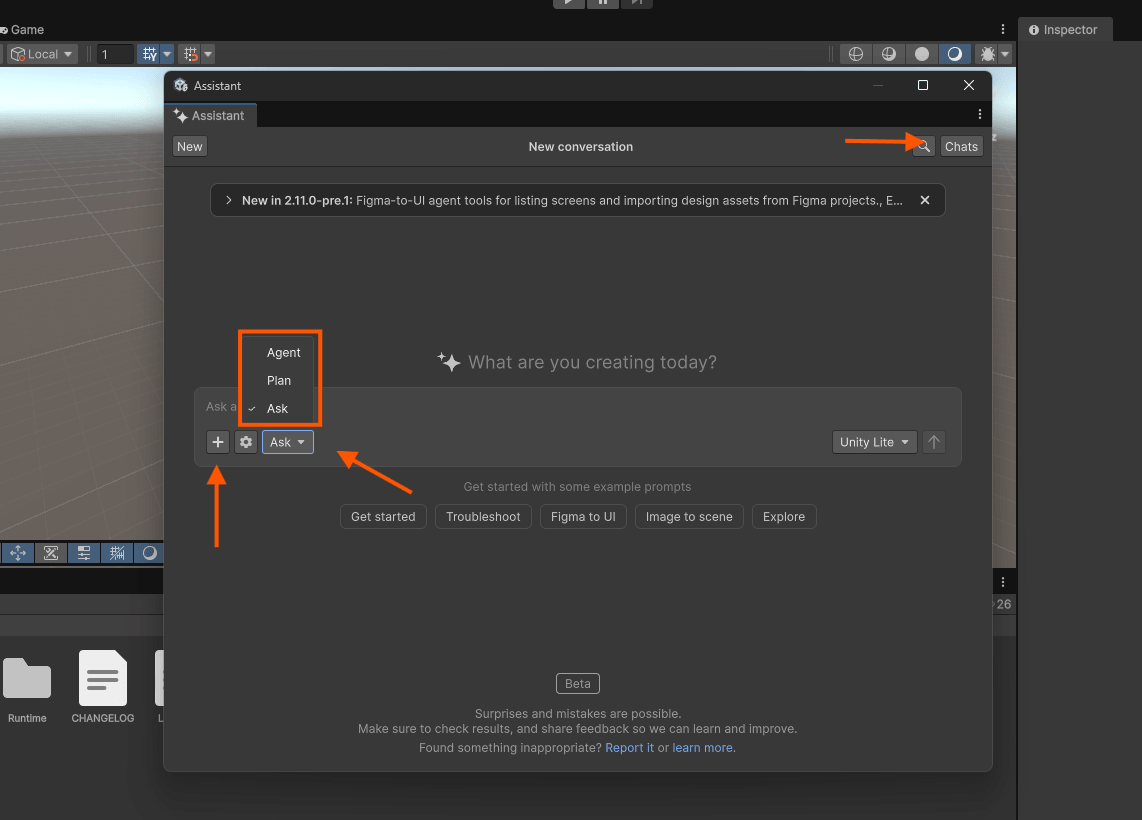Select the 'Figma to UI' example prompt

[x=583, y=516]
